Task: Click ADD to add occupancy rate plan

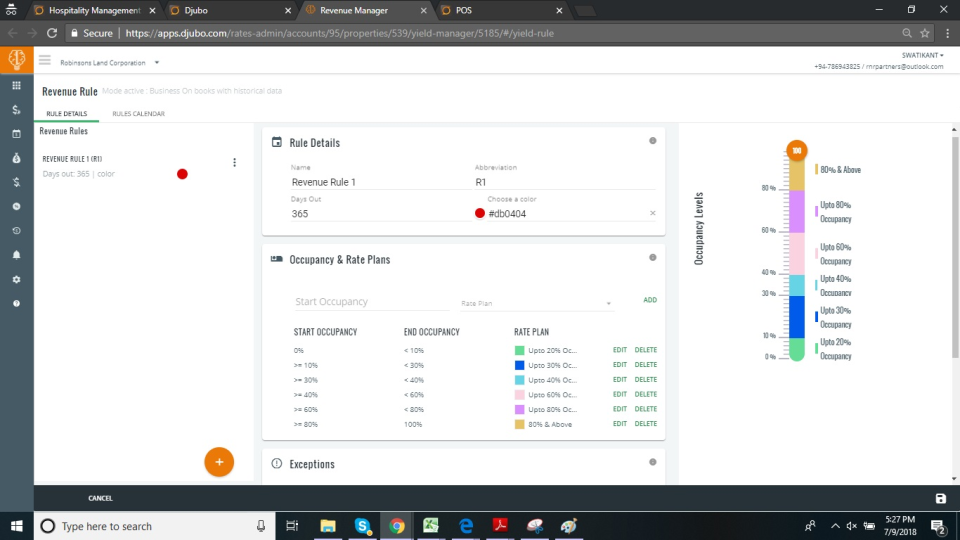Action: (650, 300)
